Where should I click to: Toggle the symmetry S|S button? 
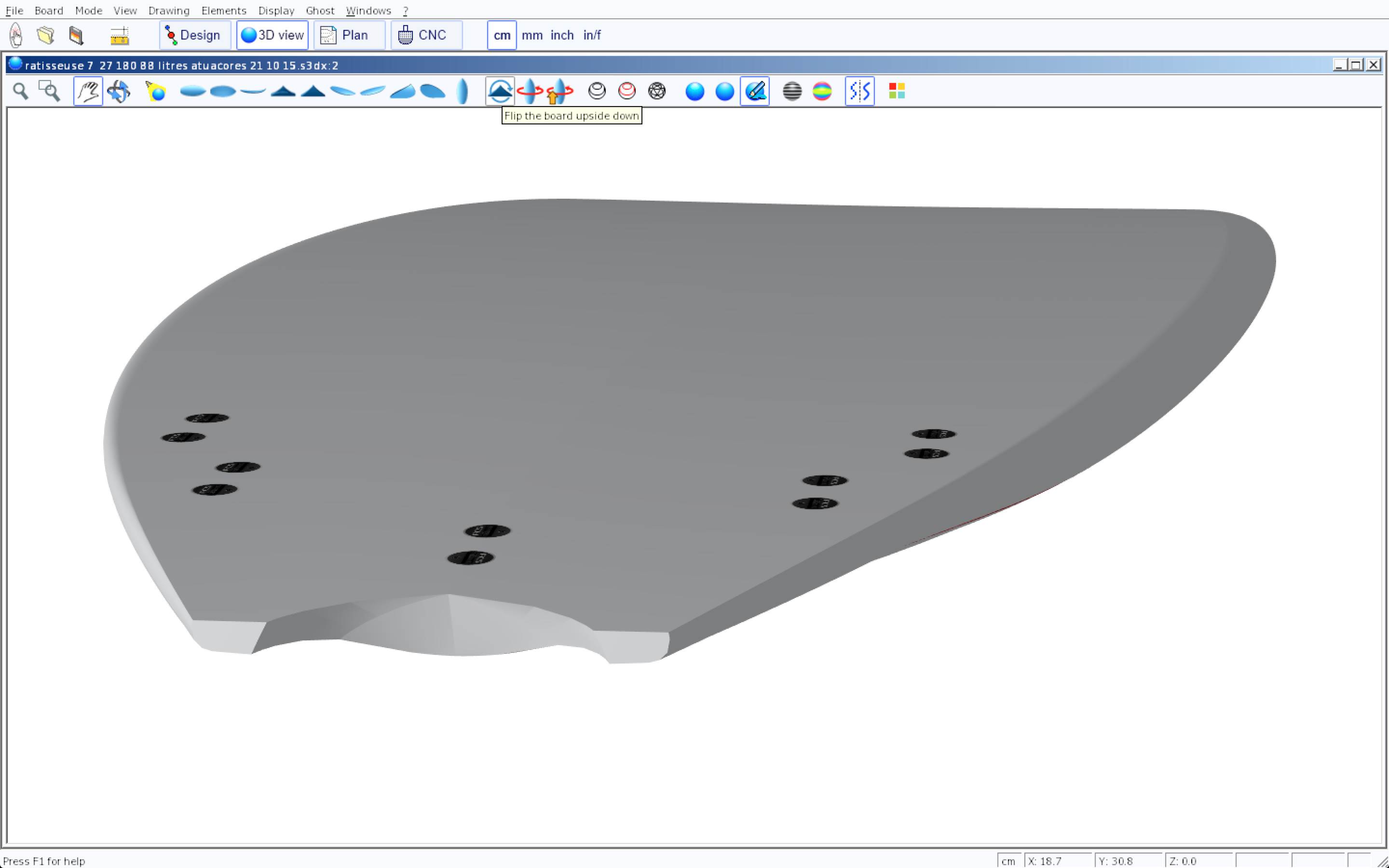859,91
